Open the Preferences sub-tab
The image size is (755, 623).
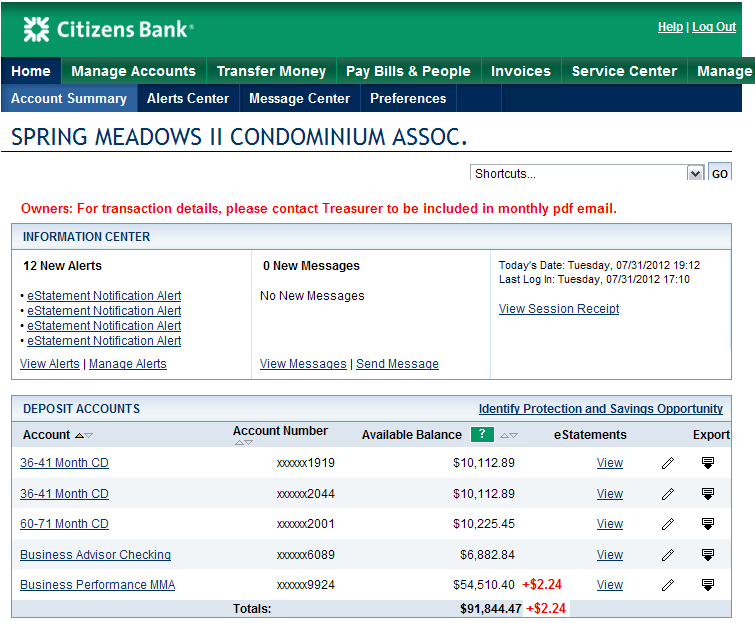click(x=408, y=98)
